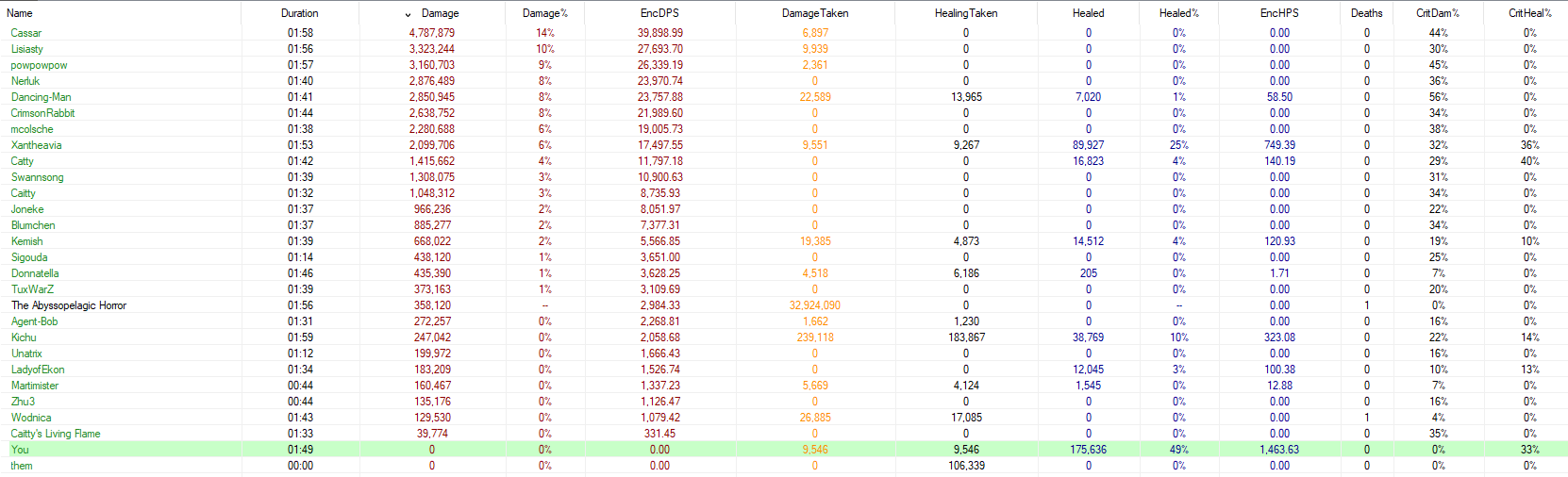1568x477 pixels.
Task: Click the Deaths column header
Action: 1366,13
